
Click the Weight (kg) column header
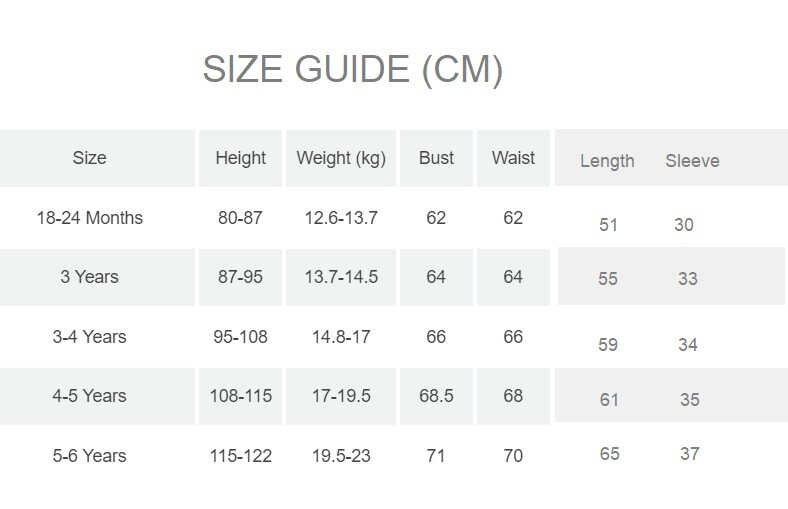pyautogui.click(x=341, y=158)
